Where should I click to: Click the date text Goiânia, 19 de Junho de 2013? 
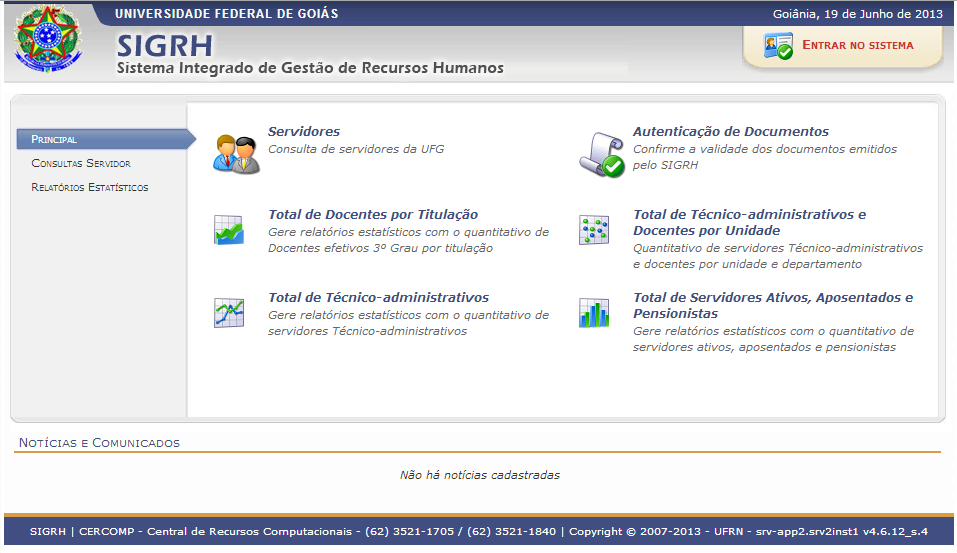coord(858,14)
